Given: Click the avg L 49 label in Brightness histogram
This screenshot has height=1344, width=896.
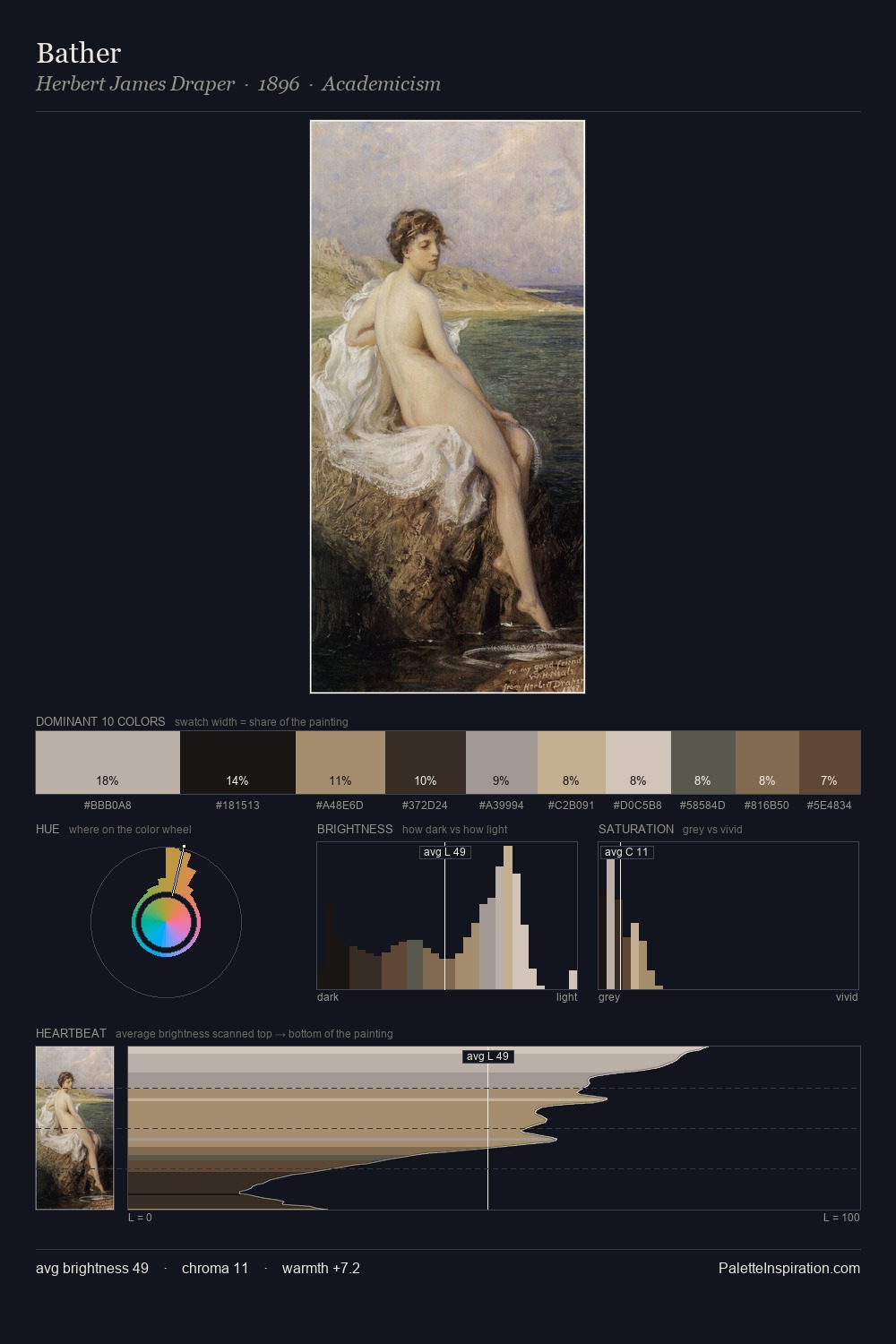Looking at the screenshot, I should 445,852.
